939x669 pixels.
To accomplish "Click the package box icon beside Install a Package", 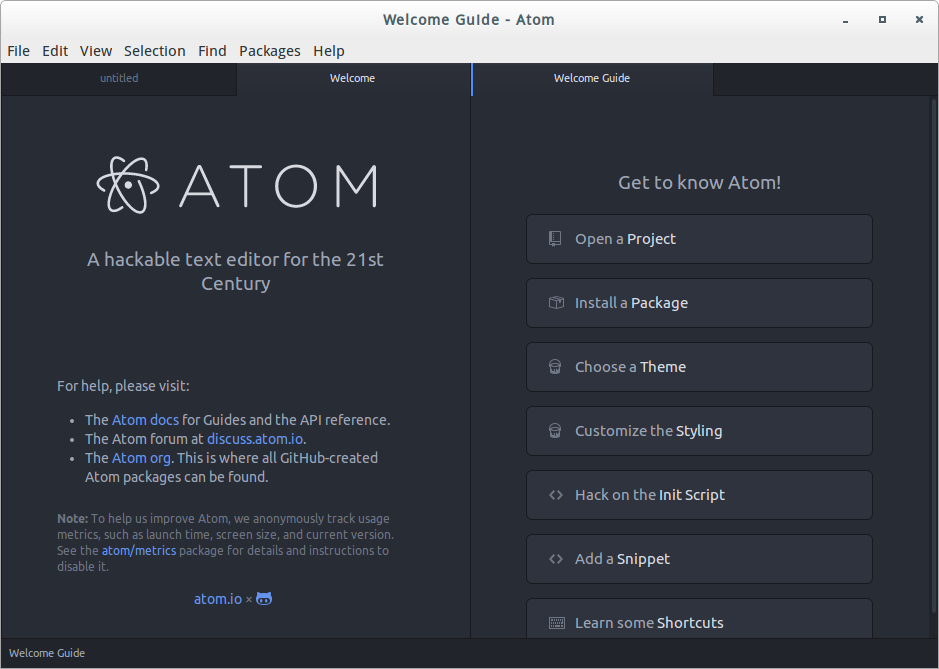I will (x=556, y=302).
